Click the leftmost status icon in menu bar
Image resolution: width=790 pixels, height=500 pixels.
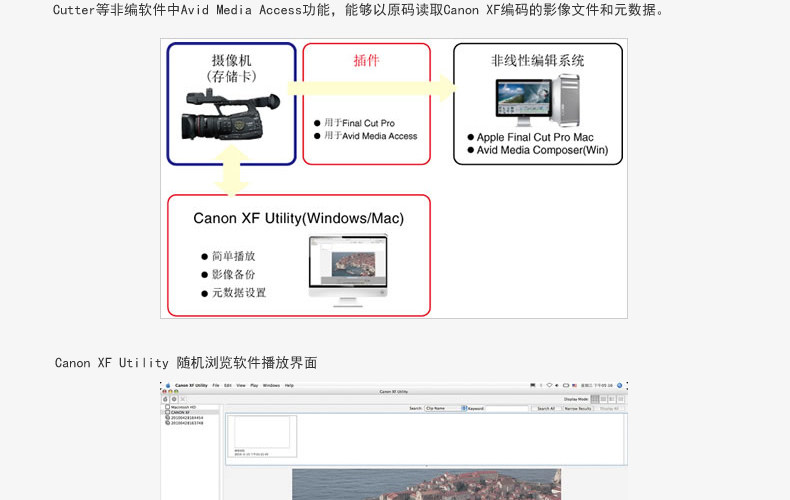click(533, 386)
